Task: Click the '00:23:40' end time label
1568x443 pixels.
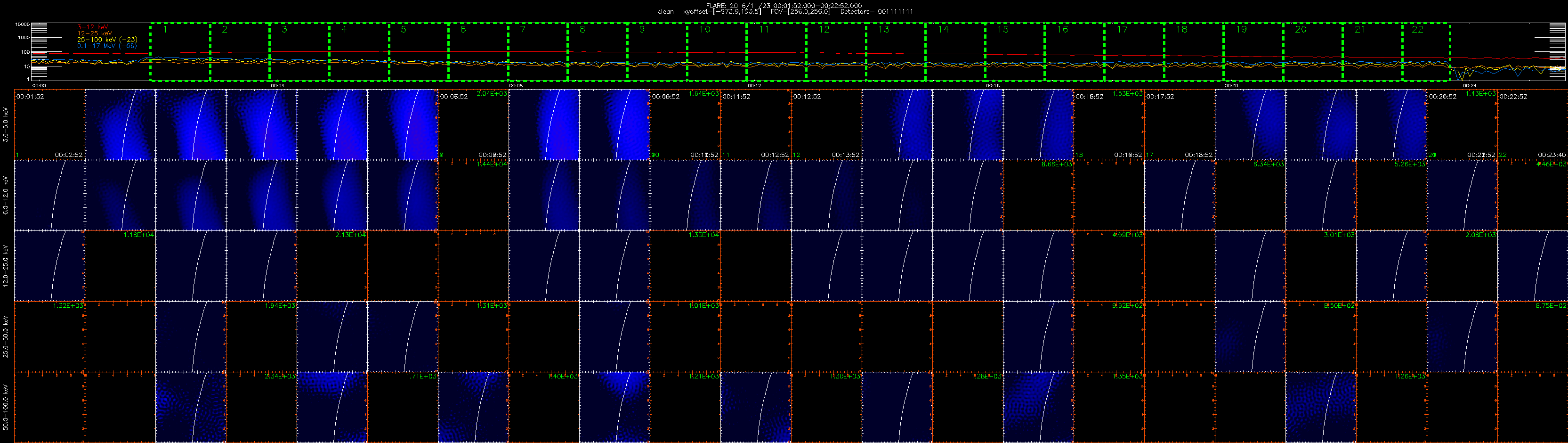Action: click(1552, 155)
